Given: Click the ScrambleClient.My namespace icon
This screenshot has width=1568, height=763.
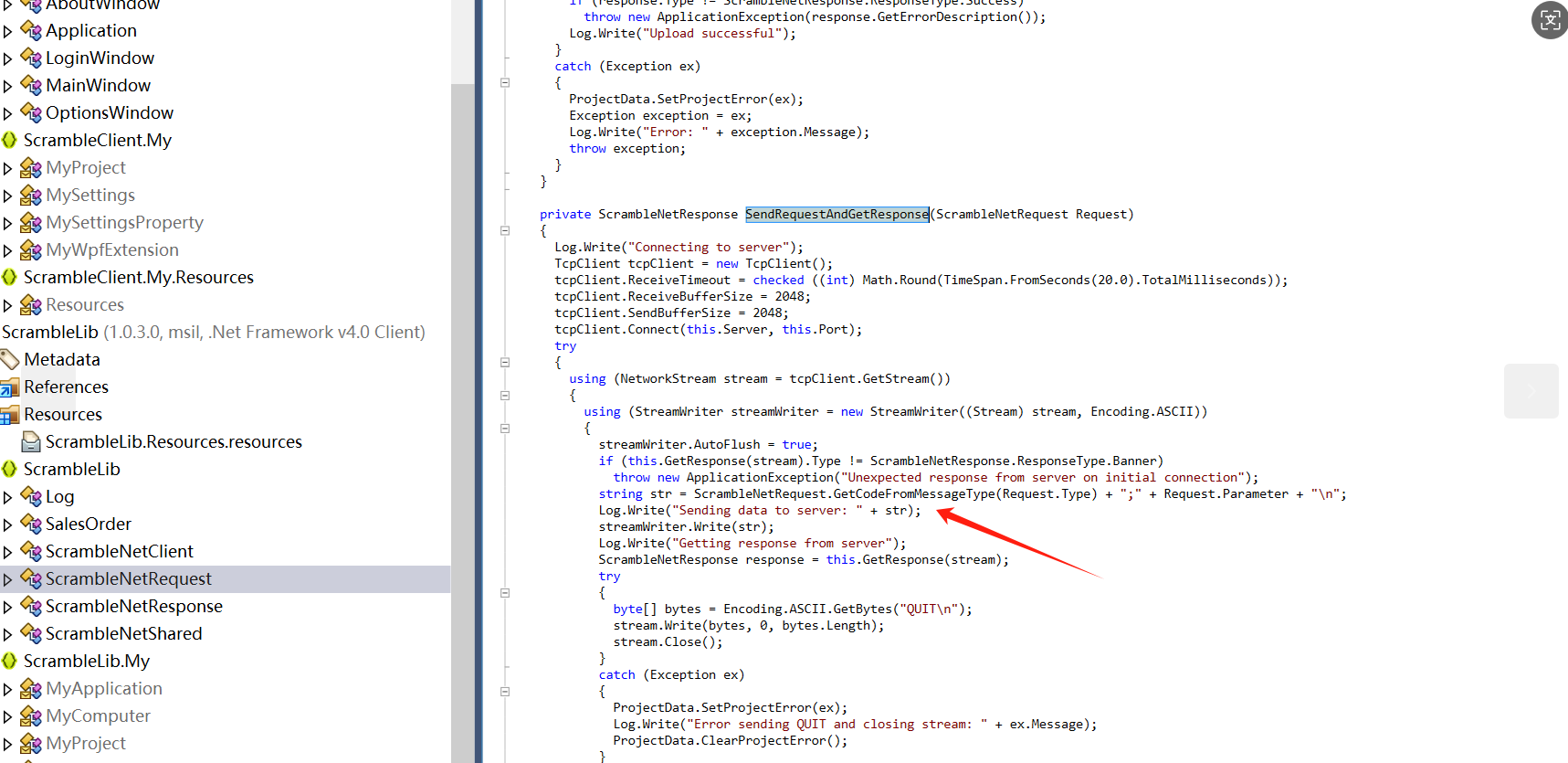Looking at the screenshot, I should pos(9,141).
